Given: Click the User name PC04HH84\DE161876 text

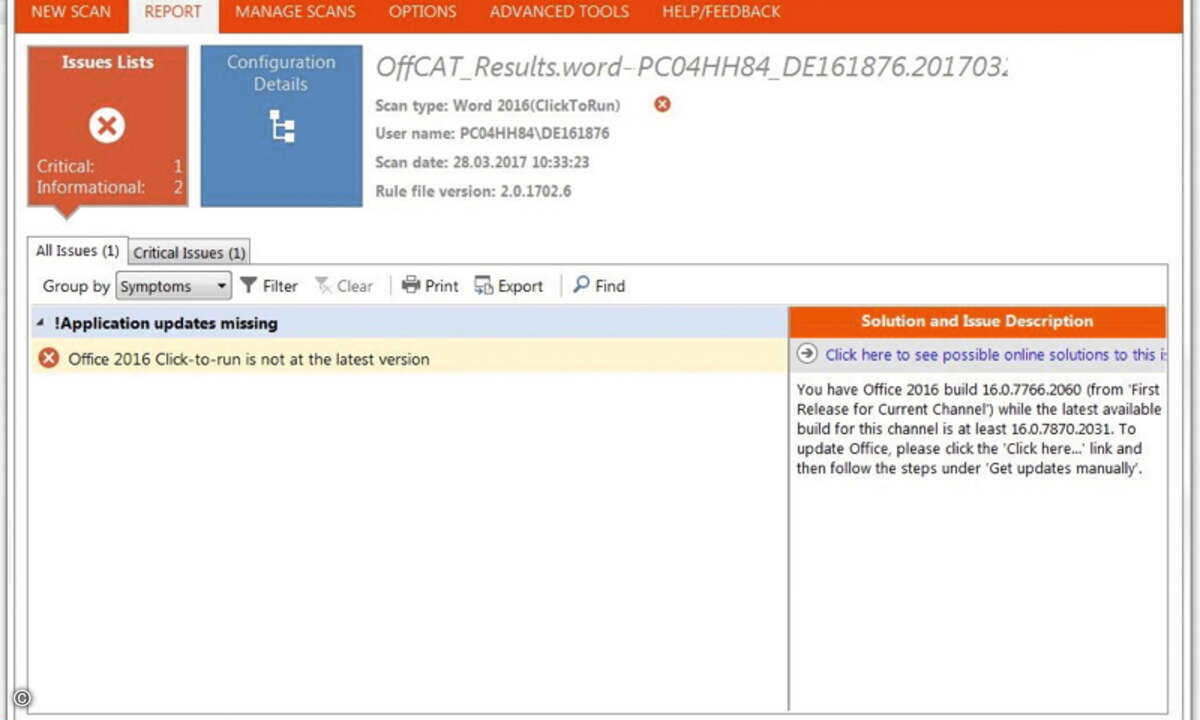Looking at the screenshot, I should [x=492, y=133].
